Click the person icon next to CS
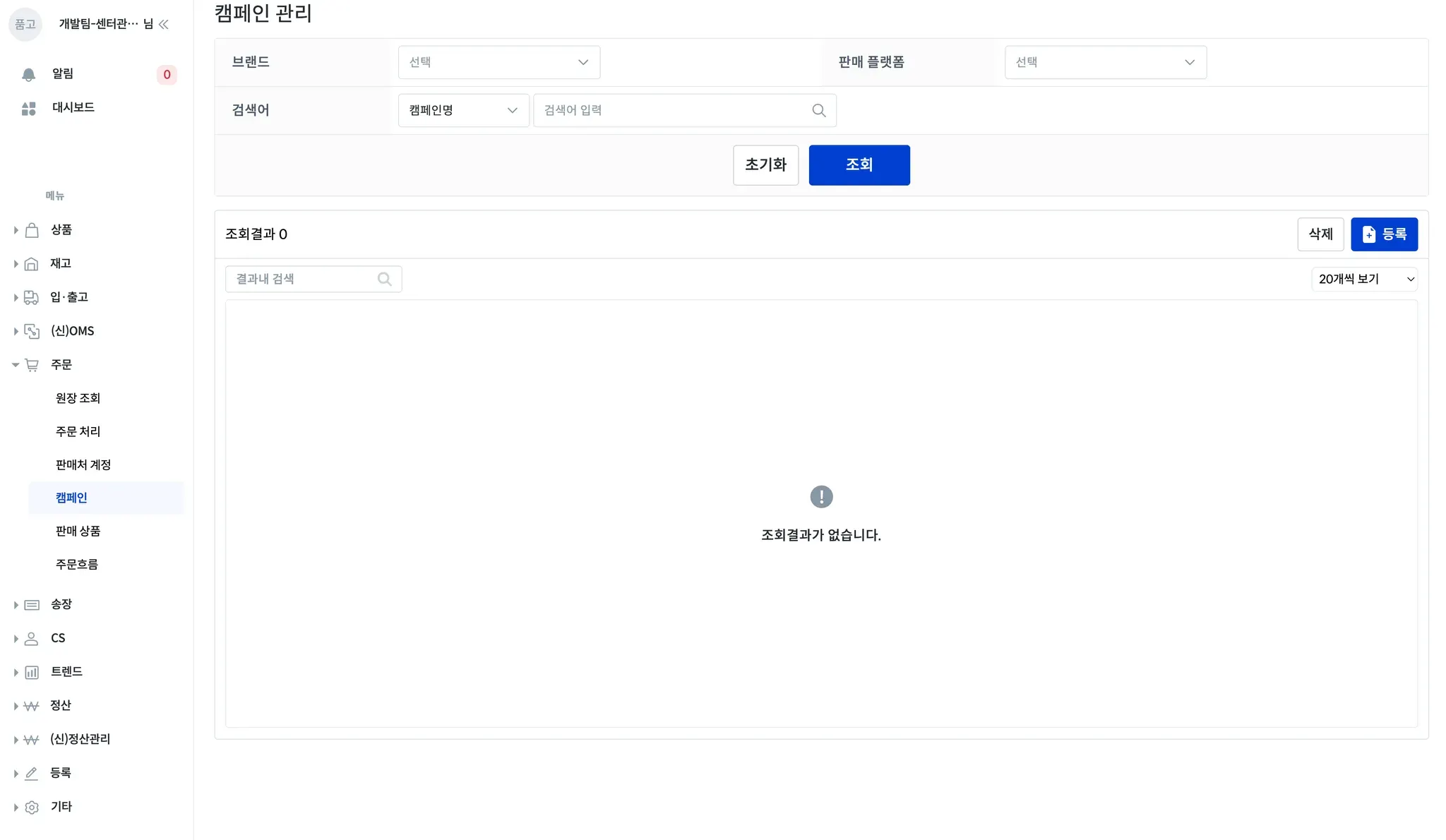1446x840 pixels. [x=32, y=638]
